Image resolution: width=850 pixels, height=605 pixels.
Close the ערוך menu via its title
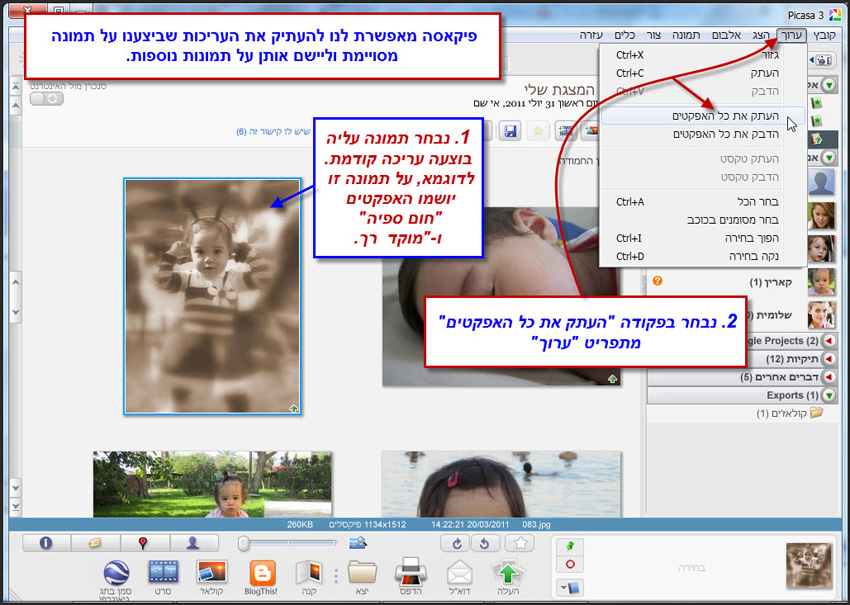791,36
